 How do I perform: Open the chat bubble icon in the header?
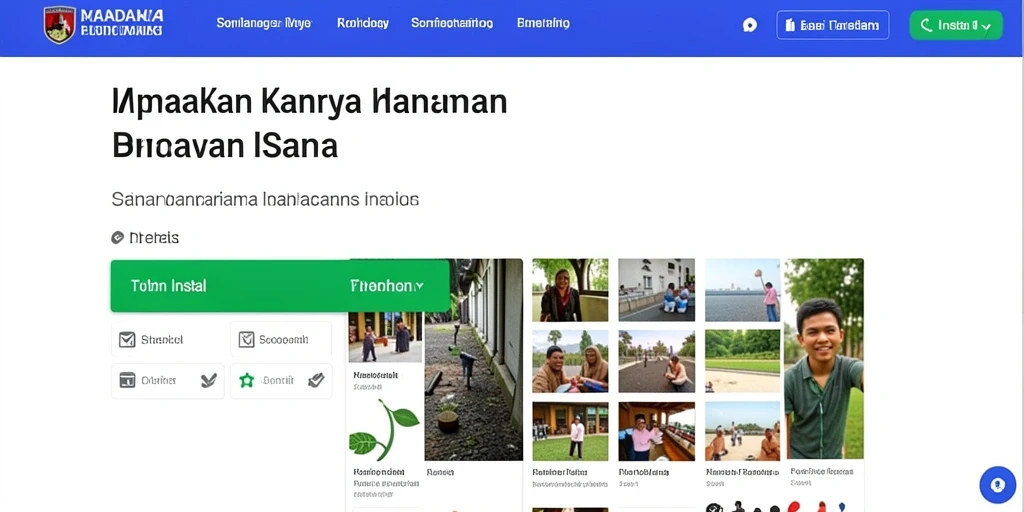[x=750, y=25]
